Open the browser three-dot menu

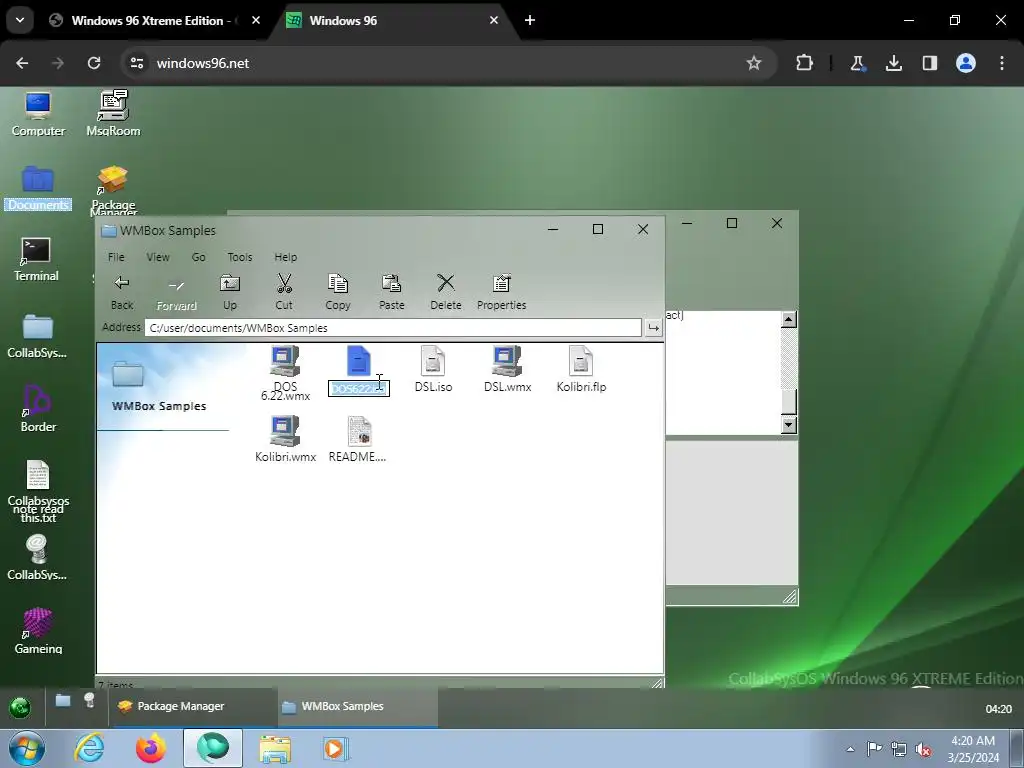click(x=1002, y=63)
